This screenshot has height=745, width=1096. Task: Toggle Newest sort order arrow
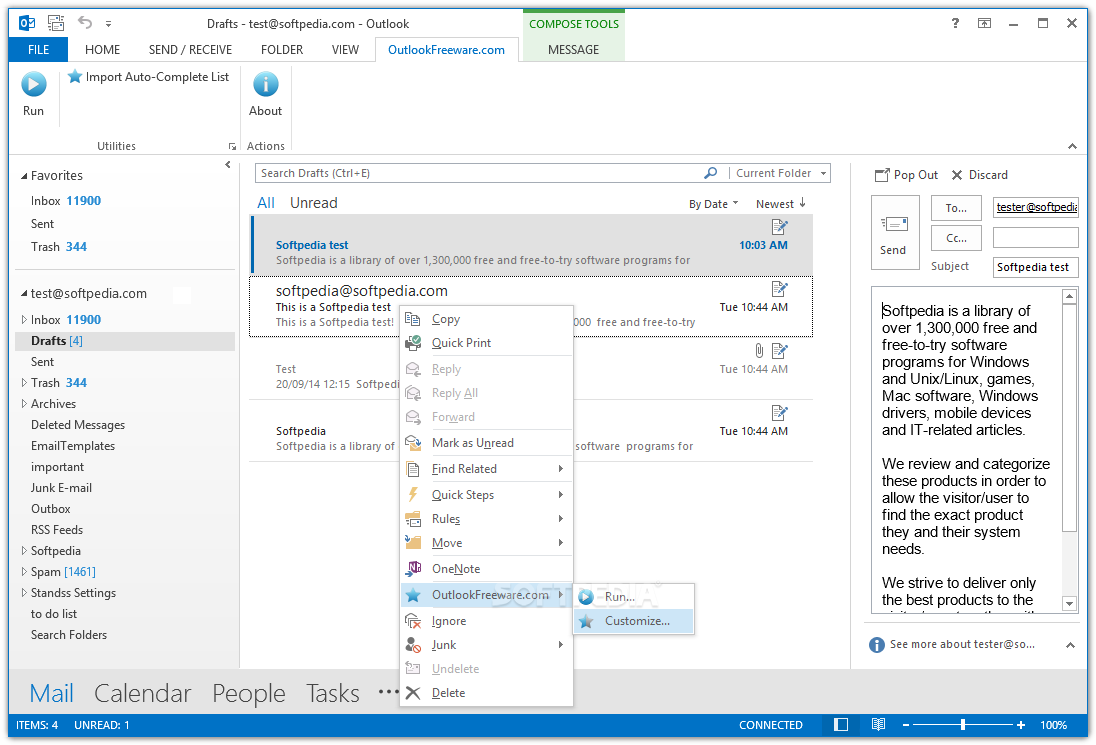point(802,203)
